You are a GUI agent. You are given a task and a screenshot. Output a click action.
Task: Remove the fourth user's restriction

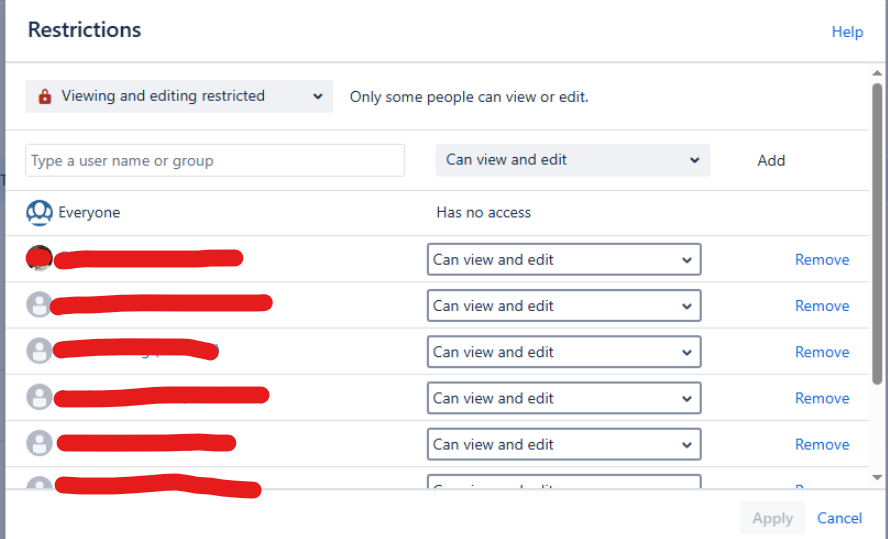coord(822,398)
